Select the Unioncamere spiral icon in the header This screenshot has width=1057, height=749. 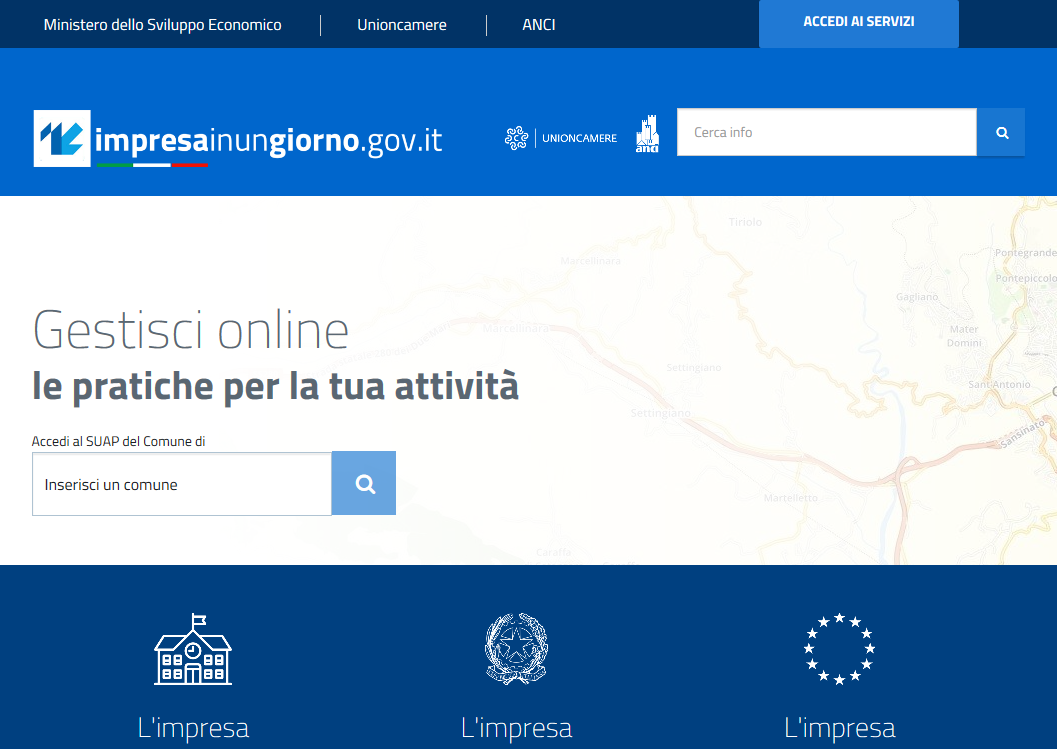[518, 137]
